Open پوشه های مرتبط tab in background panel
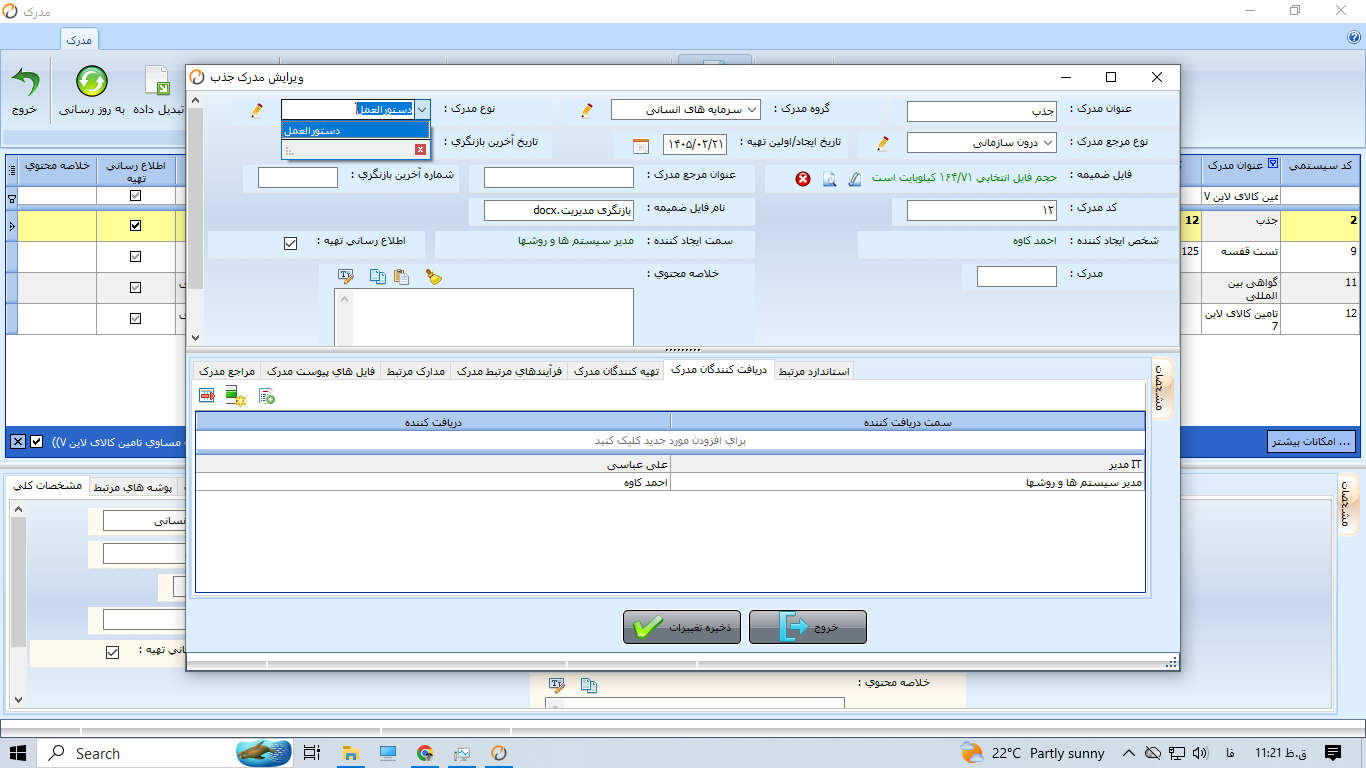1366x768 pixels. click(132, 488)
